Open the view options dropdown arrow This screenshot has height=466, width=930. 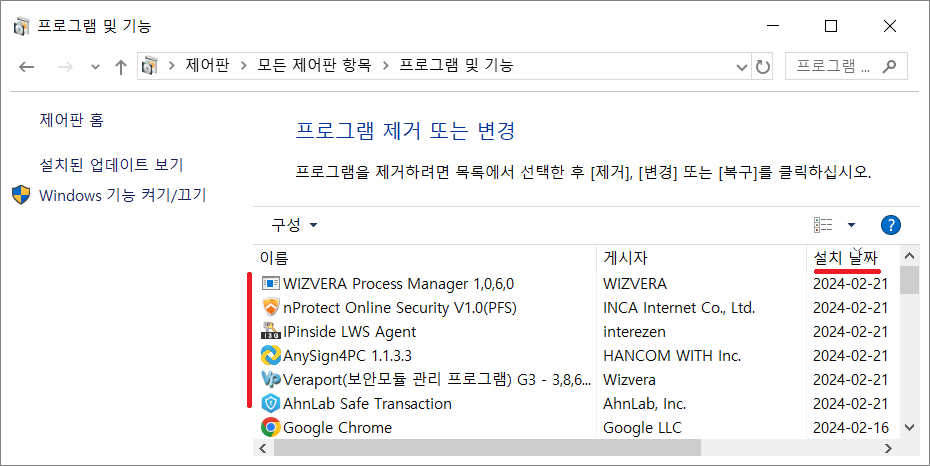click(852, 225)
